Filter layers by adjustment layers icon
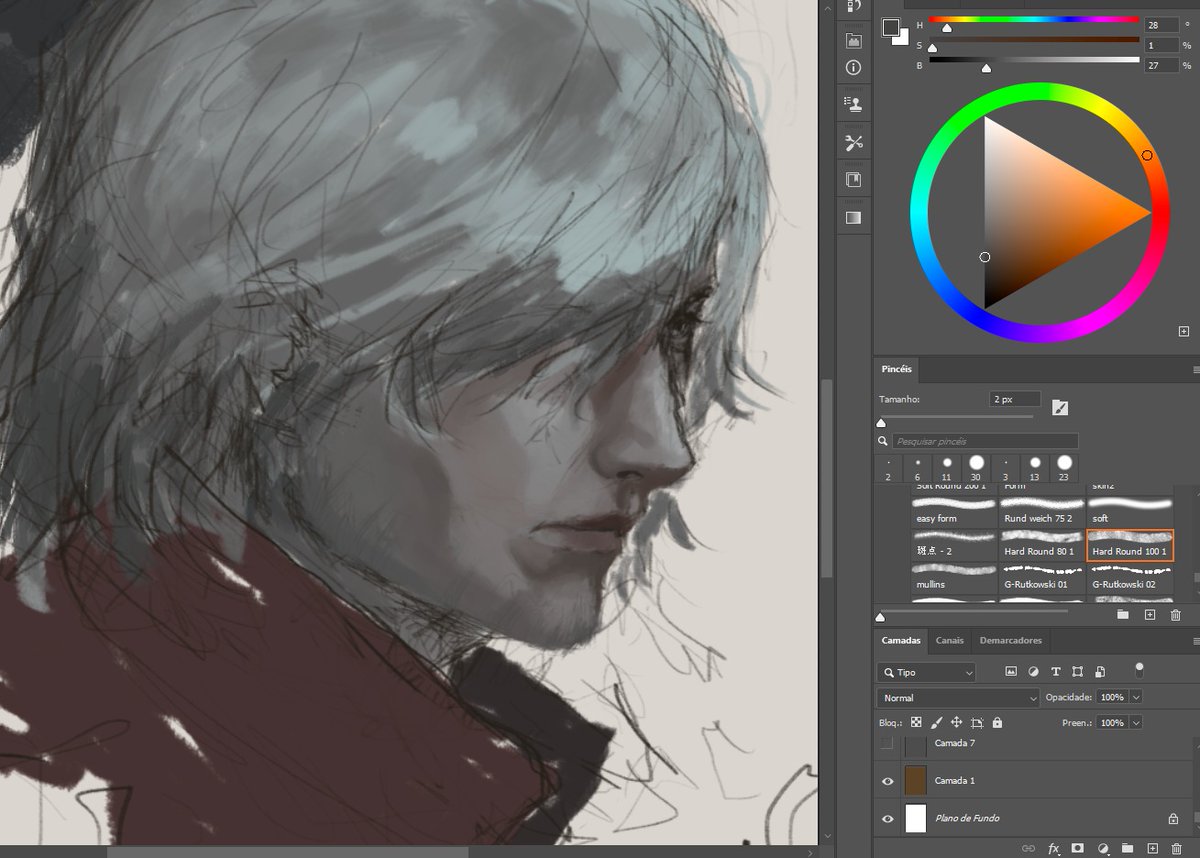The width and height of the screenshot is (1200, 858). 1033,672
